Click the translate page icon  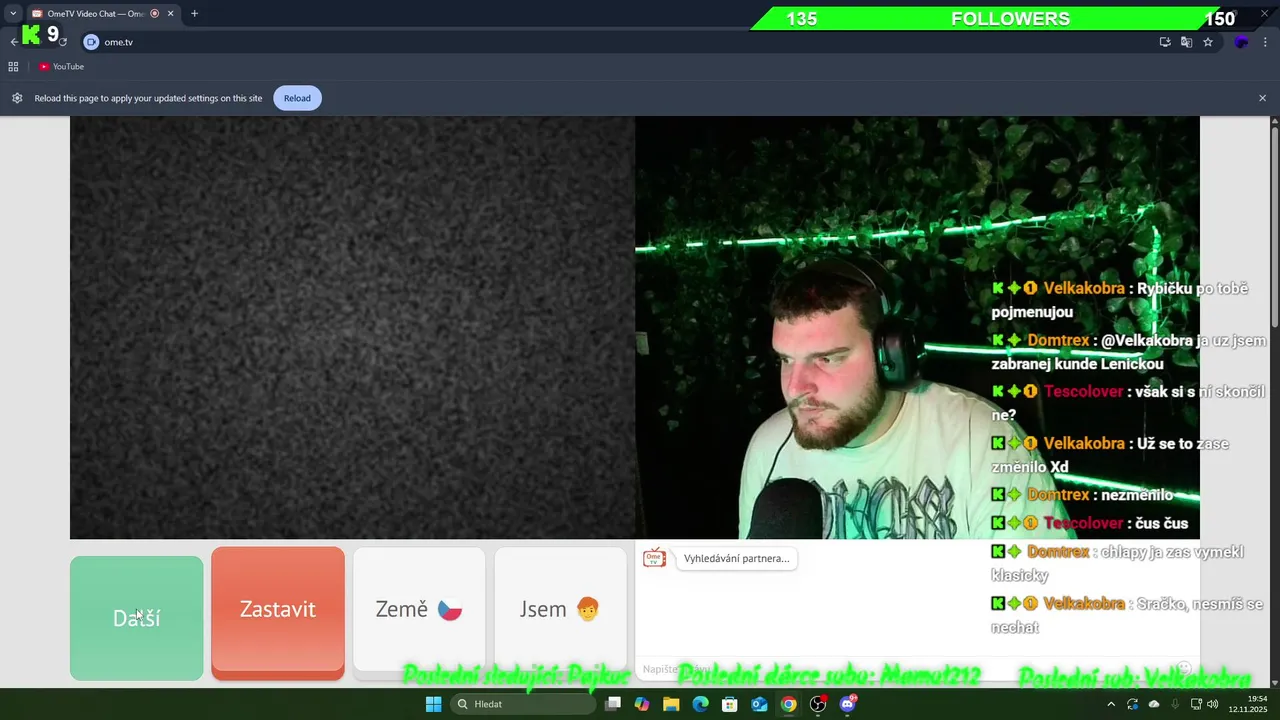[x=1186, y=42]
